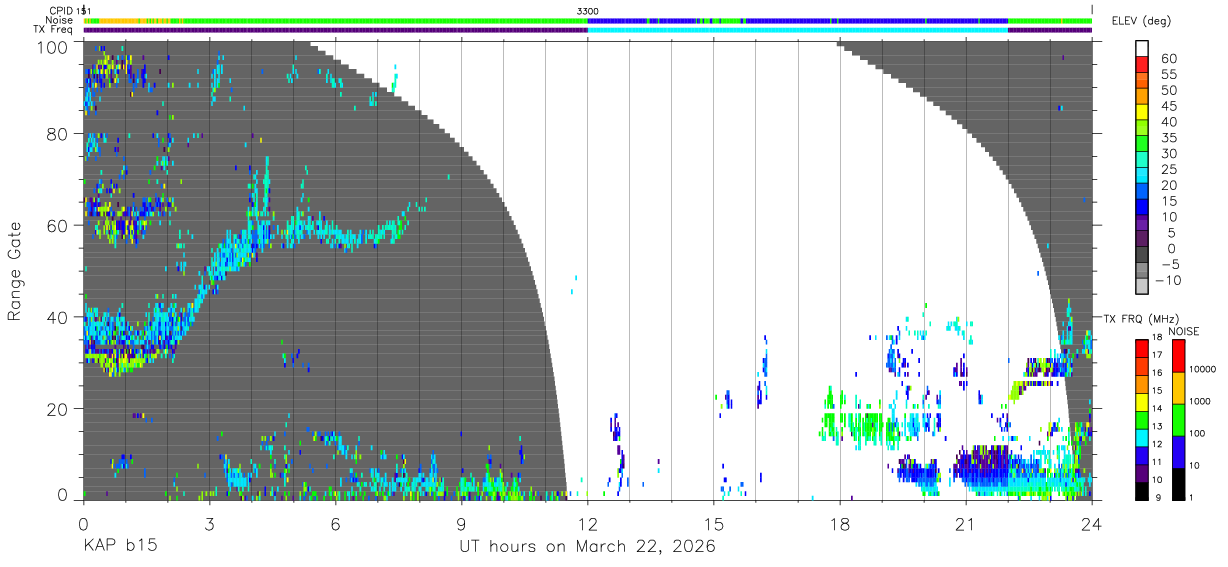Click the time axis tick label '24'
The image size is (1228, 567).
point(1092,522)
